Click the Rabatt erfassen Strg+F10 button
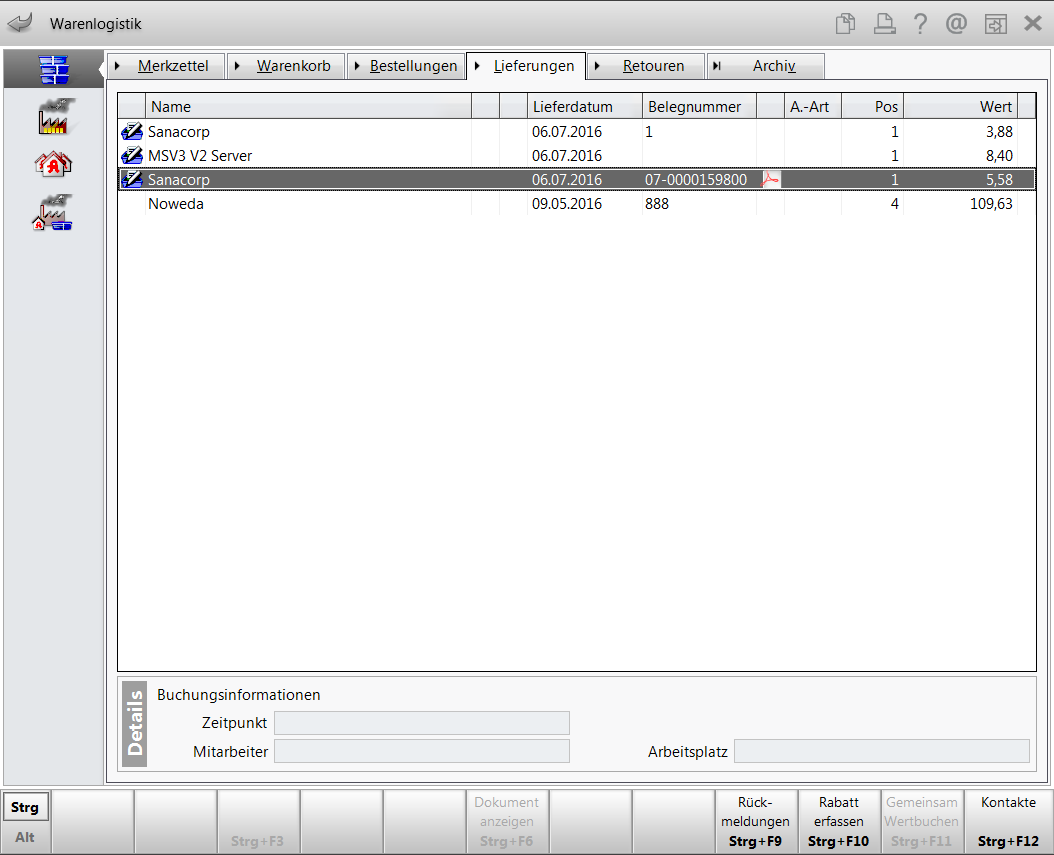Image resolution: width=1054 pixels, height=855 pixels. 838,821
